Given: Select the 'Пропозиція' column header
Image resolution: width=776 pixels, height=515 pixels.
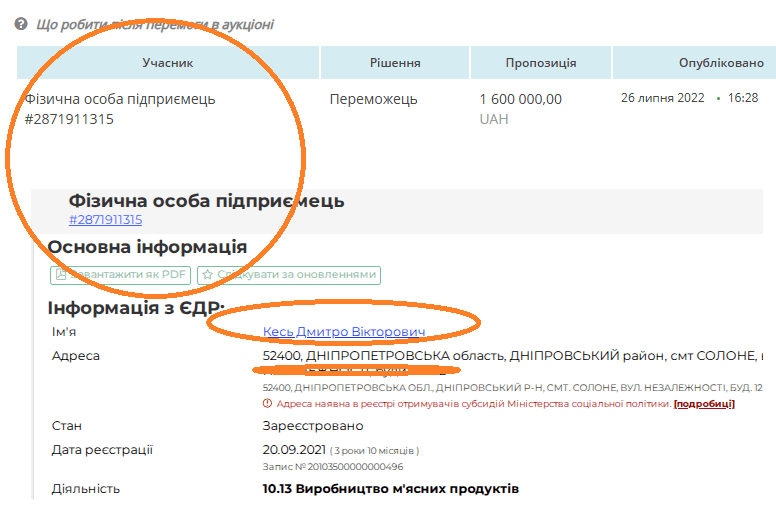Looking at the screenshot, I should point(540,63).
